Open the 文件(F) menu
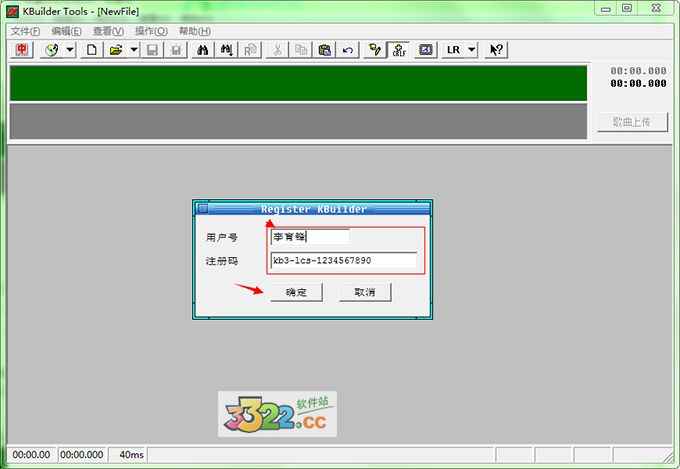 click(x=26, y=31)
